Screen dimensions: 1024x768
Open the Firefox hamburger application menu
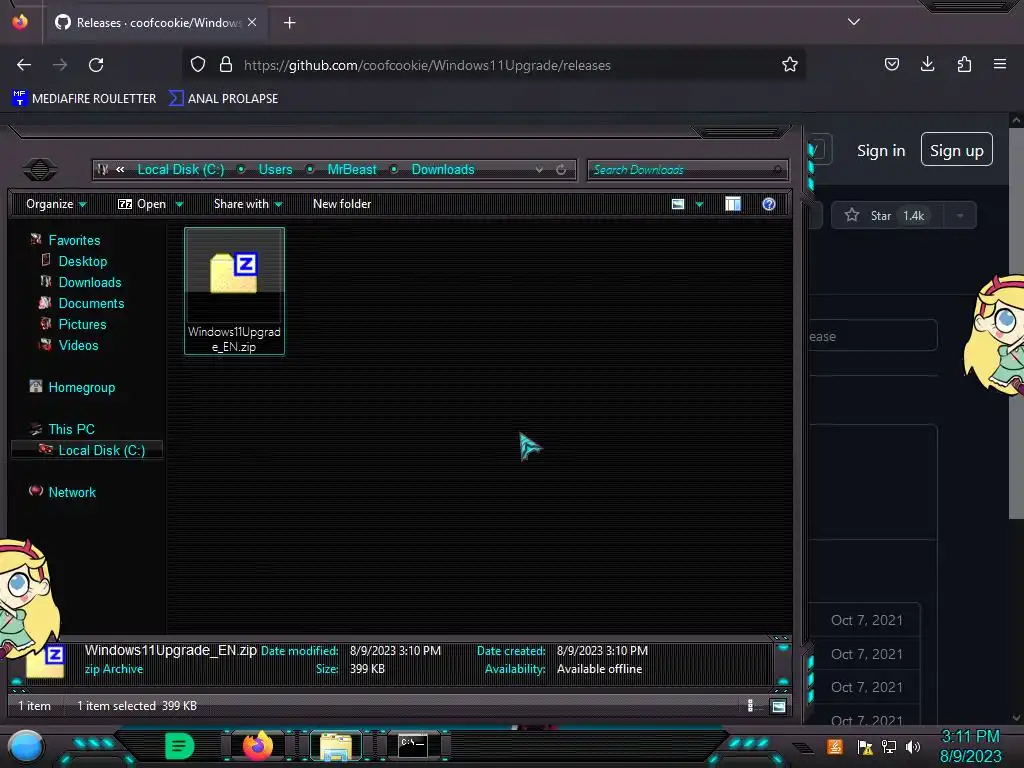pos(1000,65)
